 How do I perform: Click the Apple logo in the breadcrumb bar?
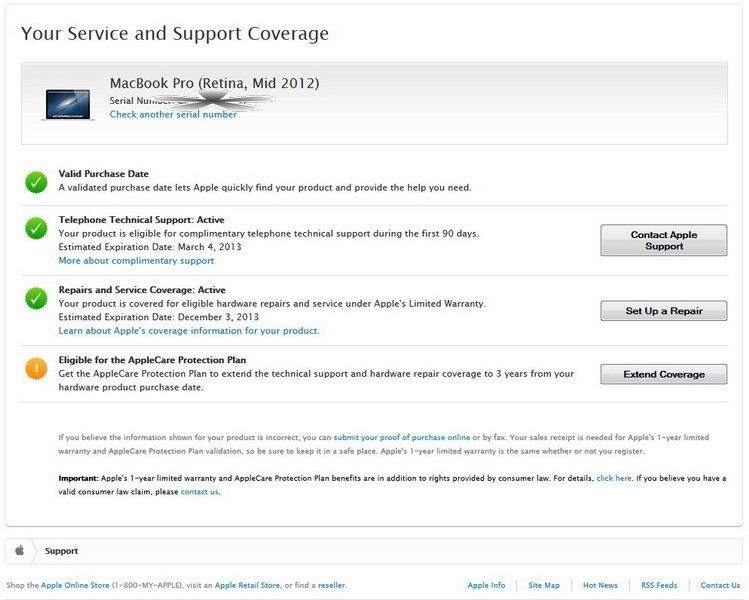click(x=19, y=551)
